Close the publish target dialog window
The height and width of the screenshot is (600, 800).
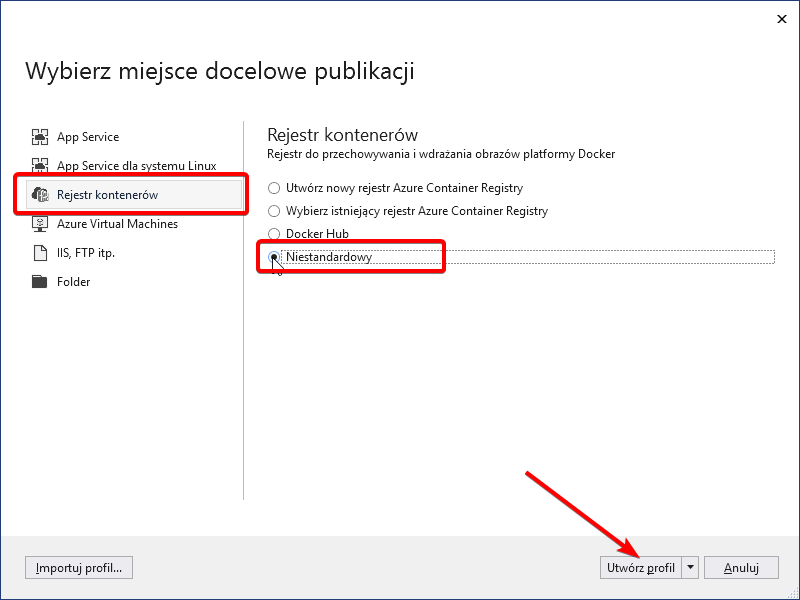coord(779,18)
